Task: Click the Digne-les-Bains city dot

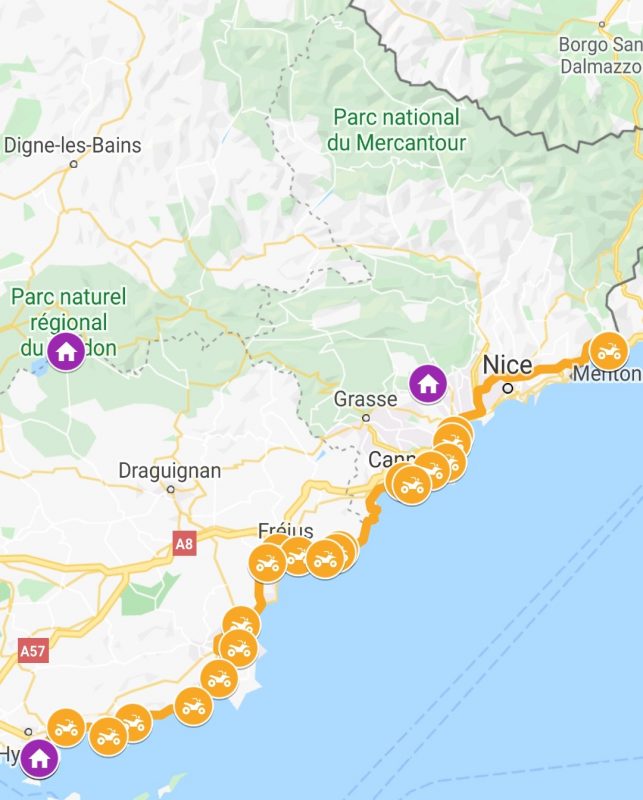Action: (x=73, y=164)
